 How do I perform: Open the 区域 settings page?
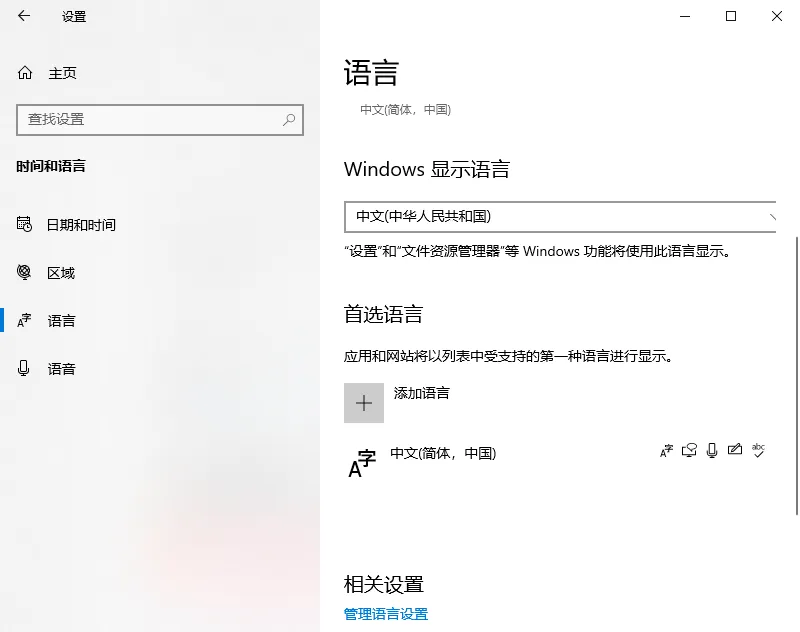pyautogui.click(x=61, y=273)
